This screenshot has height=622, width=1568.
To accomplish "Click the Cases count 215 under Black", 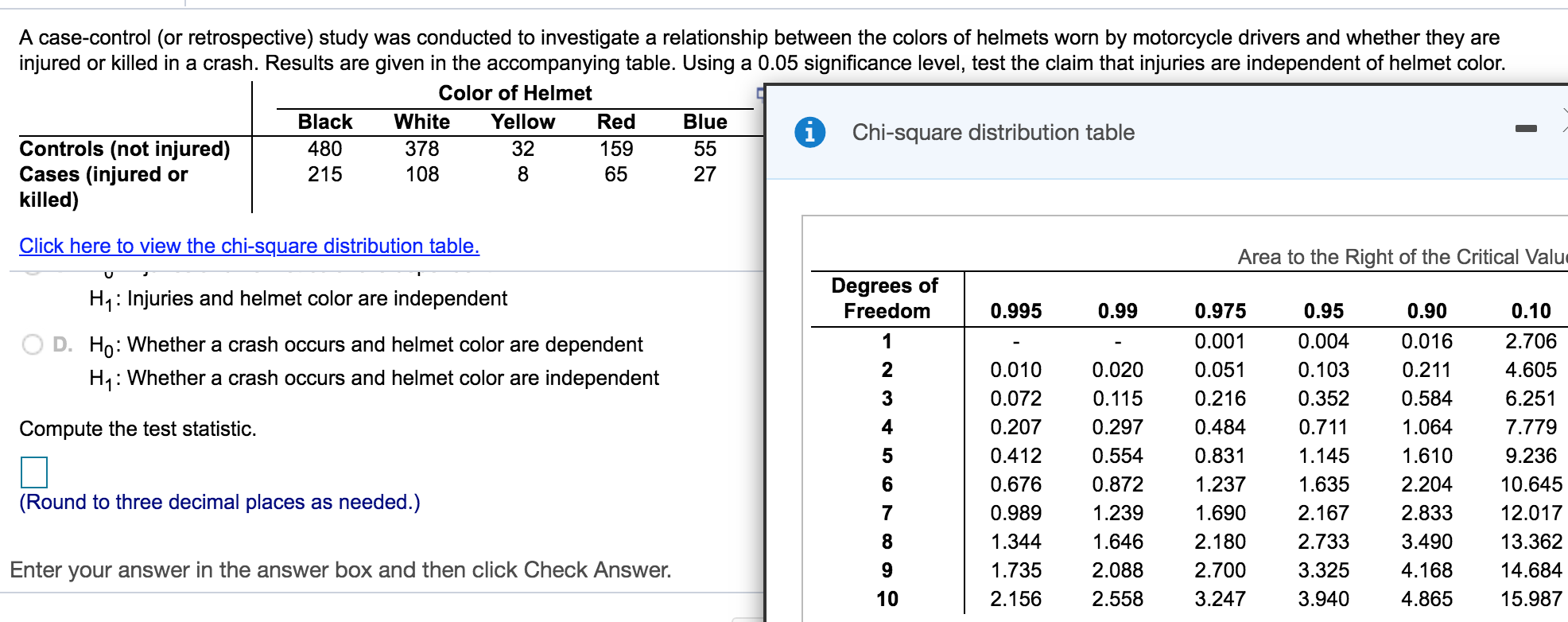I will 325,174.
